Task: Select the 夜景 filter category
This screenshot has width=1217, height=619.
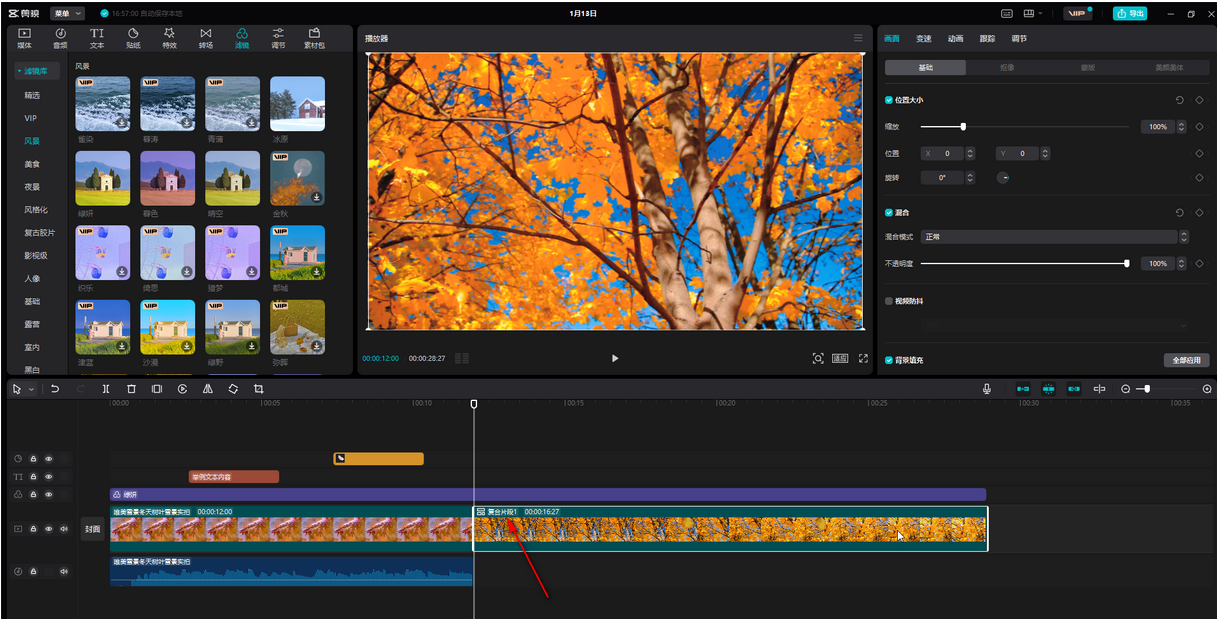Action: point(32,187)
